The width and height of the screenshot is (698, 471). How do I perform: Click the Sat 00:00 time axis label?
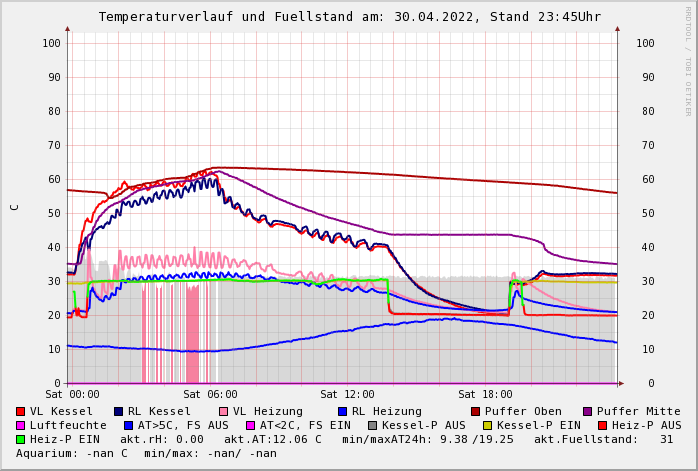point(72,395)
